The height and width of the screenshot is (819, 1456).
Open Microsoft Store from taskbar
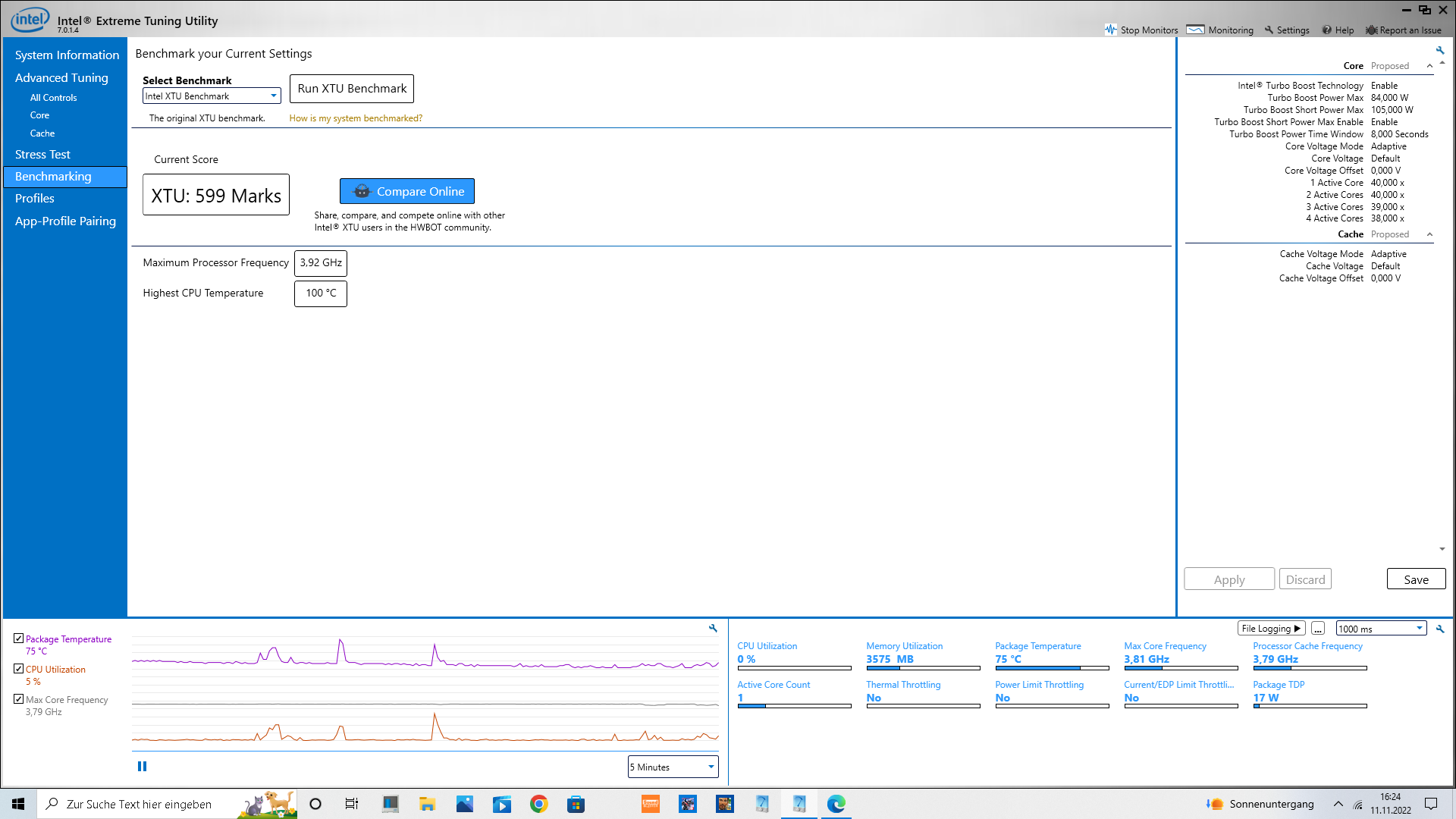[576, 804]
